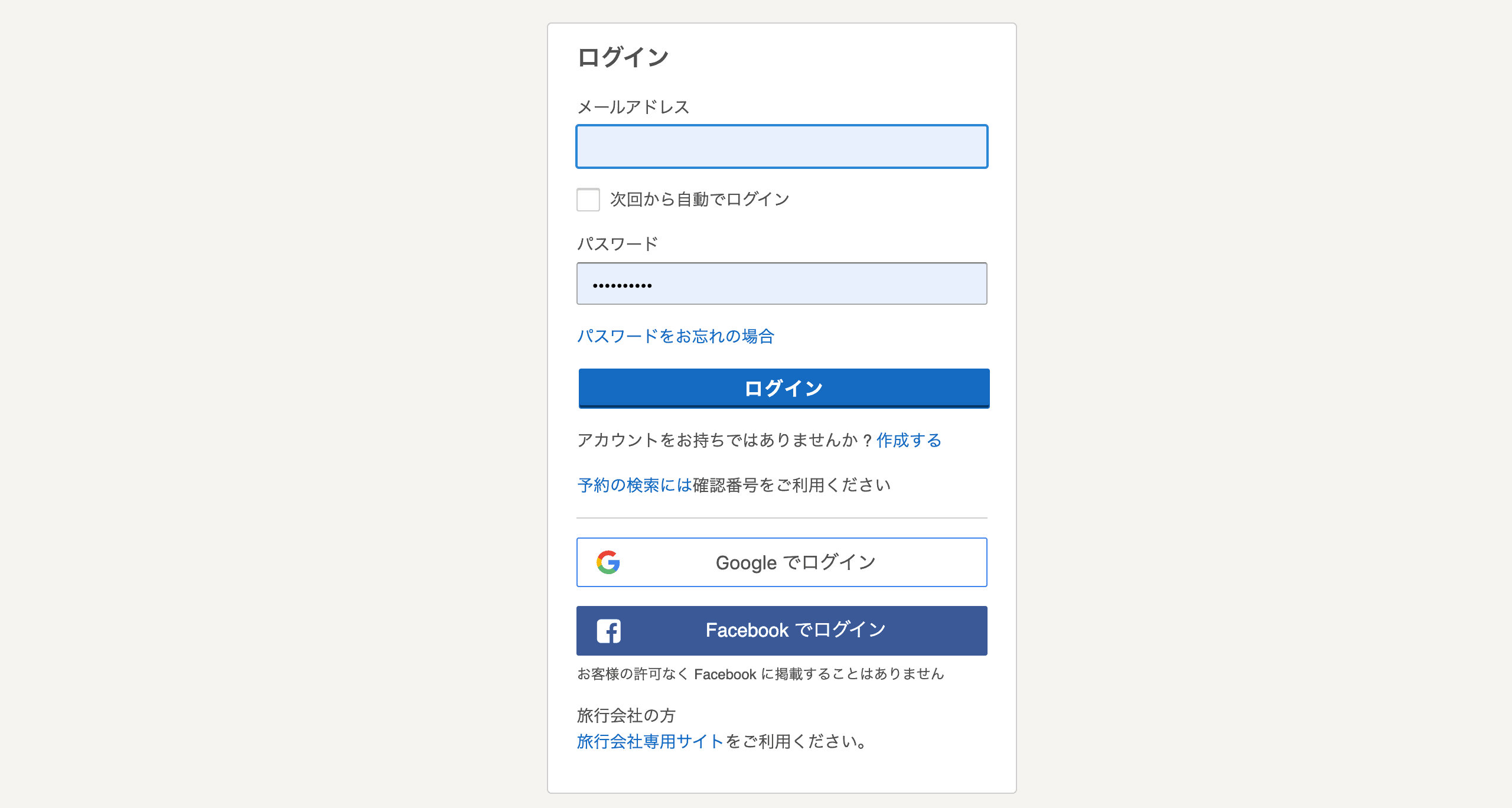Click the Facebook logo icon
The image size is (1512, 808).
pos(609,630)
